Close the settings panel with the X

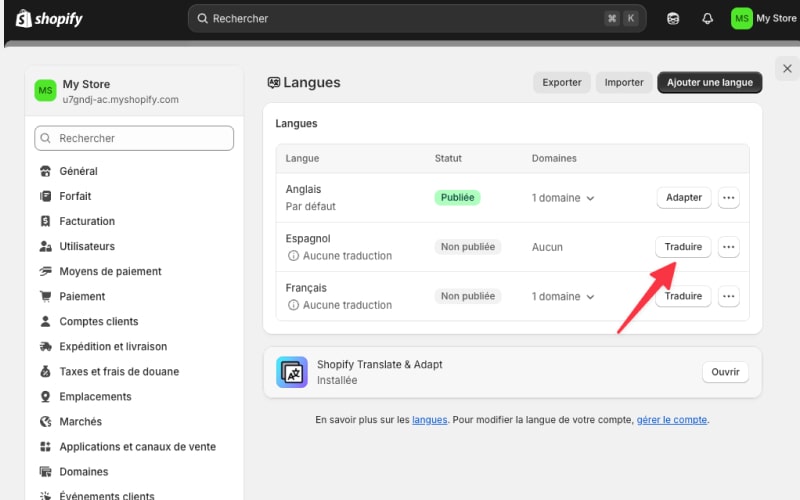[787, 69]
